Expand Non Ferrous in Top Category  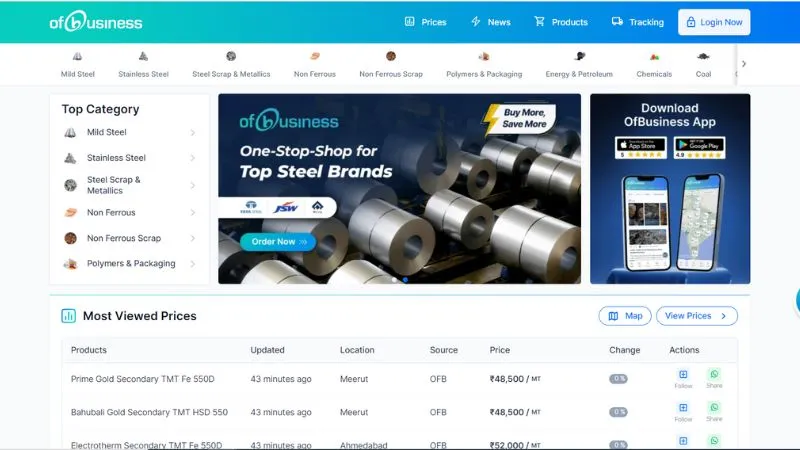point(193,213)
